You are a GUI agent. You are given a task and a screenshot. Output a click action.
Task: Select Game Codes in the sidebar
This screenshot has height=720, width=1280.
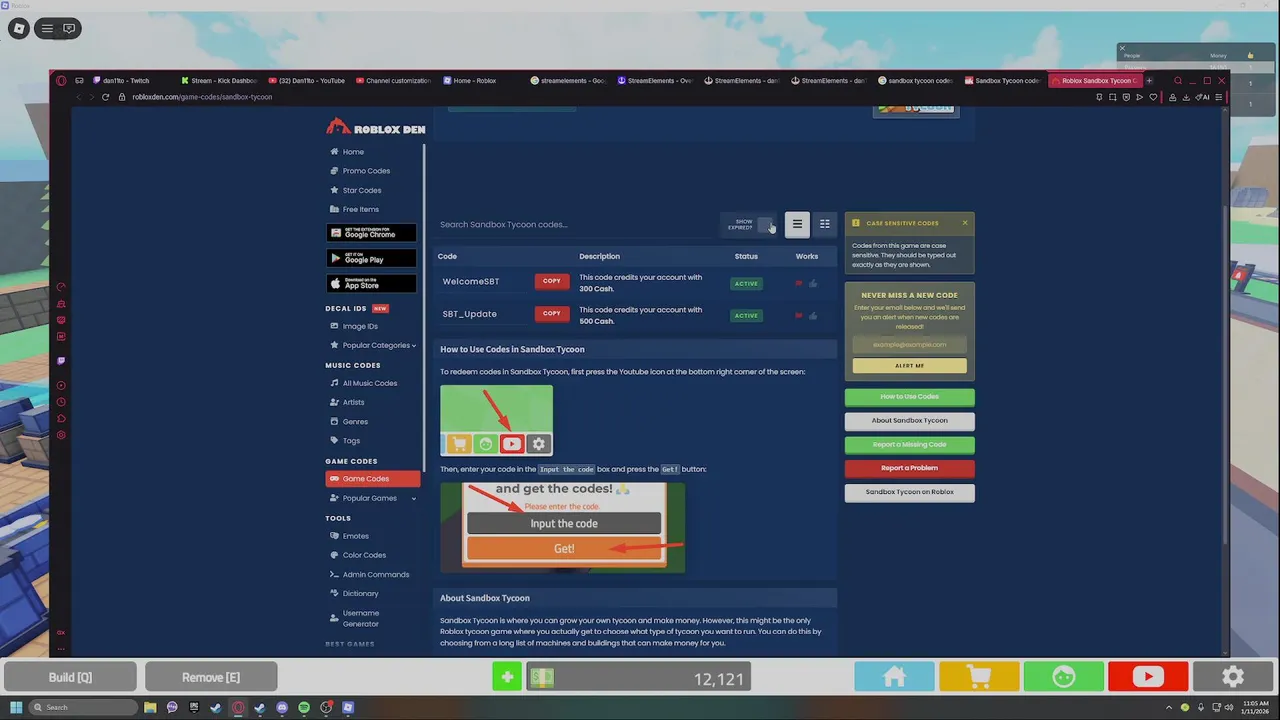pyautogui.click(x=372, y=479)
